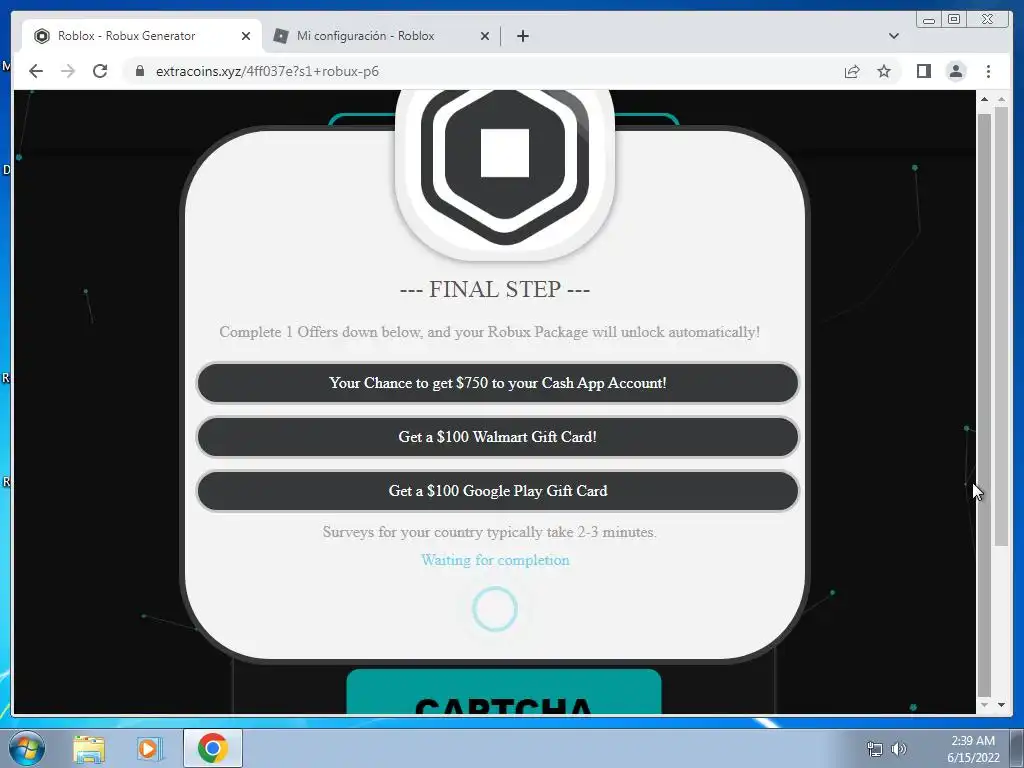Reload the current page
Screen dimensions: 1024x768
pyautogui.click(x=100, y=71)
